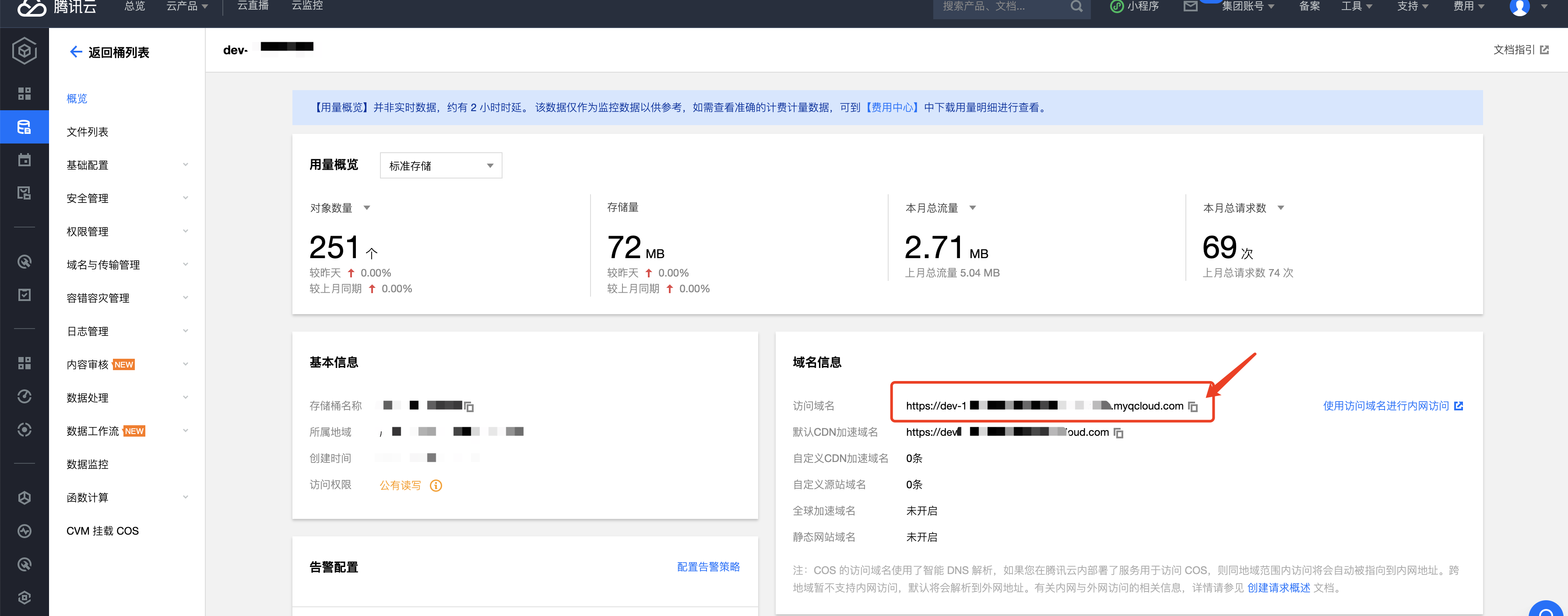Viewport: 1568px width, 616px height.
Task: Click the product search input field
Action: coord(998,7)
